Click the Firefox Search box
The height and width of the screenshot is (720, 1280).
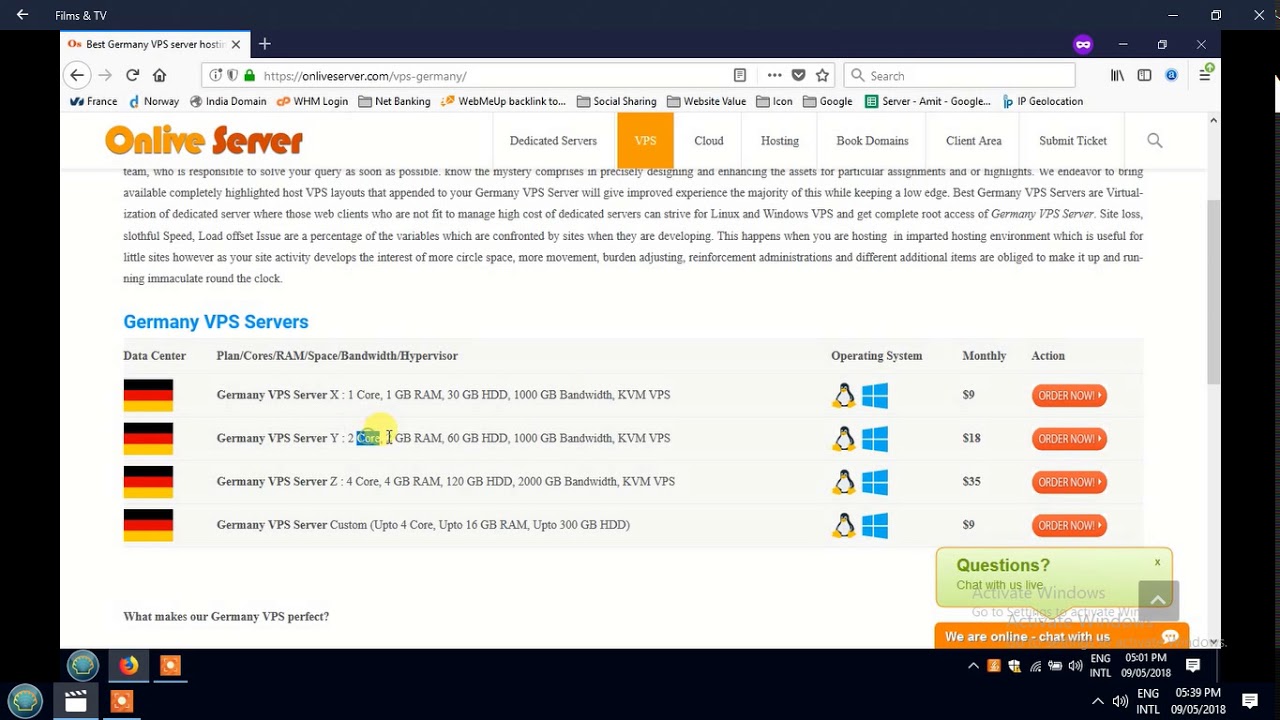960,75
